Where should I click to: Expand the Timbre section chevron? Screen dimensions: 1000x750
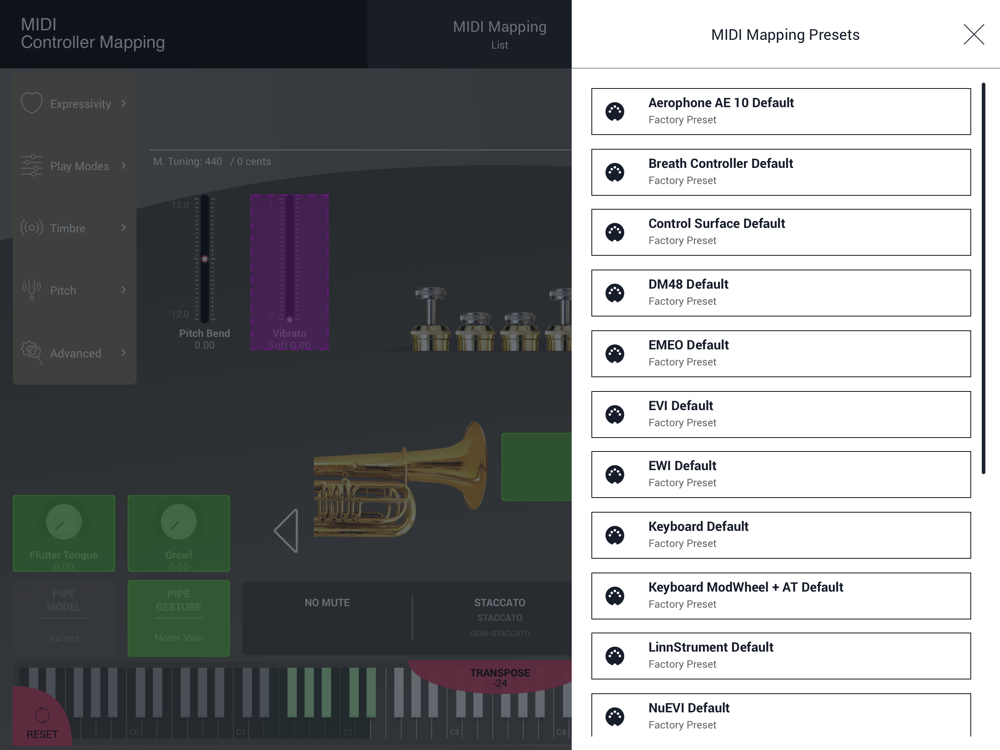123,228
